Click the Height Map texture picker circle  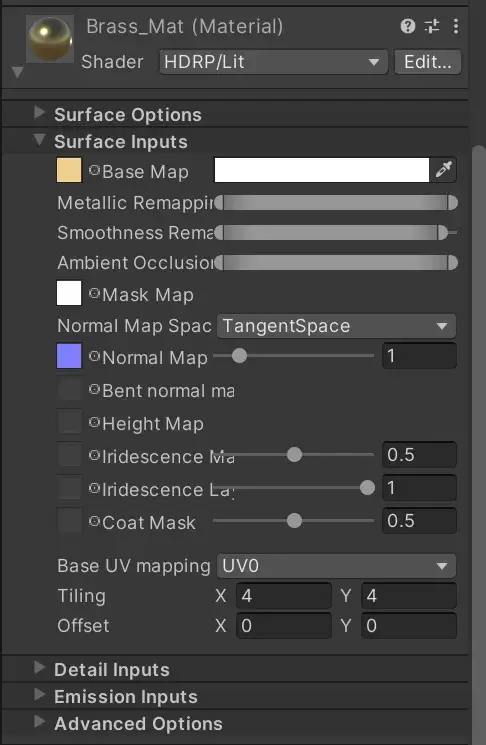click(x=94, y=422)
